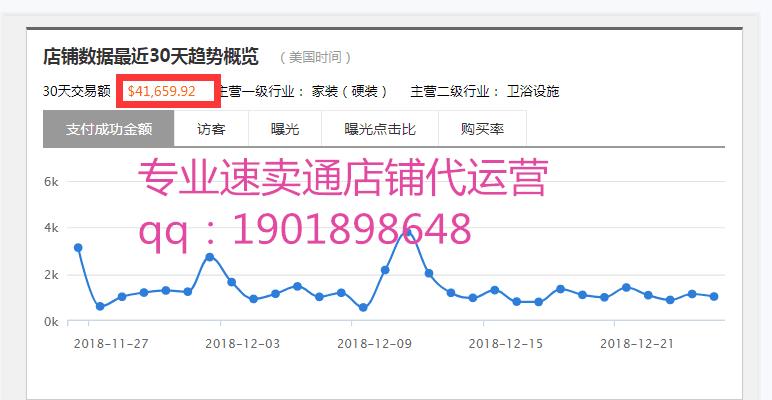
Task: Click the $41,659.92 amount
Action: (x=161, y=91)
